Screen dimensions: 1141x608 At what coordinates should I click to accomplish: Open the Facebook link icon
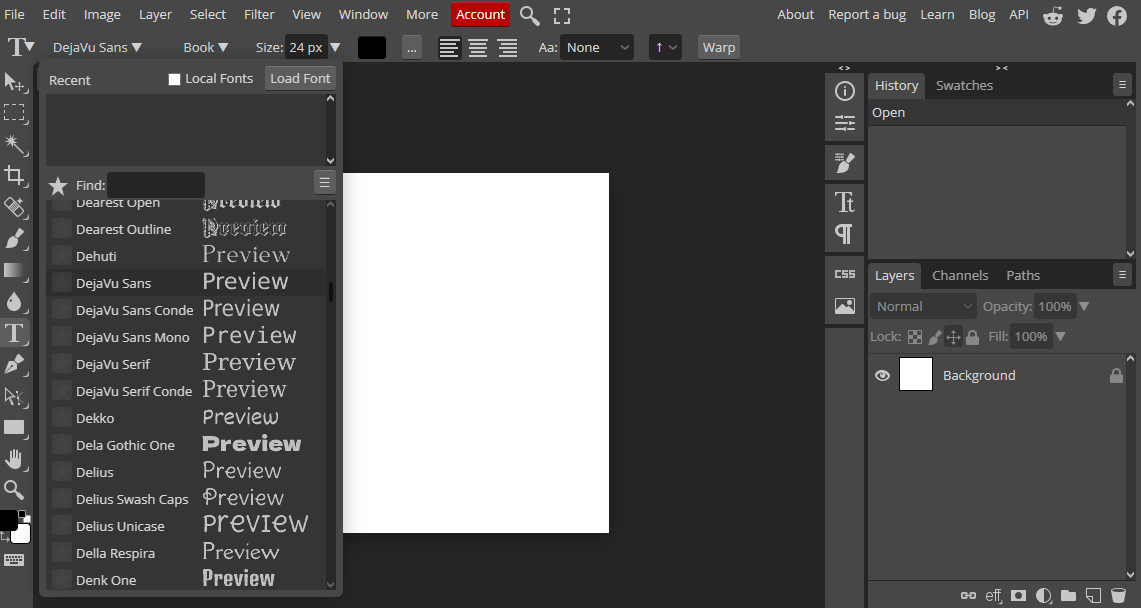tap(1117, 15)
